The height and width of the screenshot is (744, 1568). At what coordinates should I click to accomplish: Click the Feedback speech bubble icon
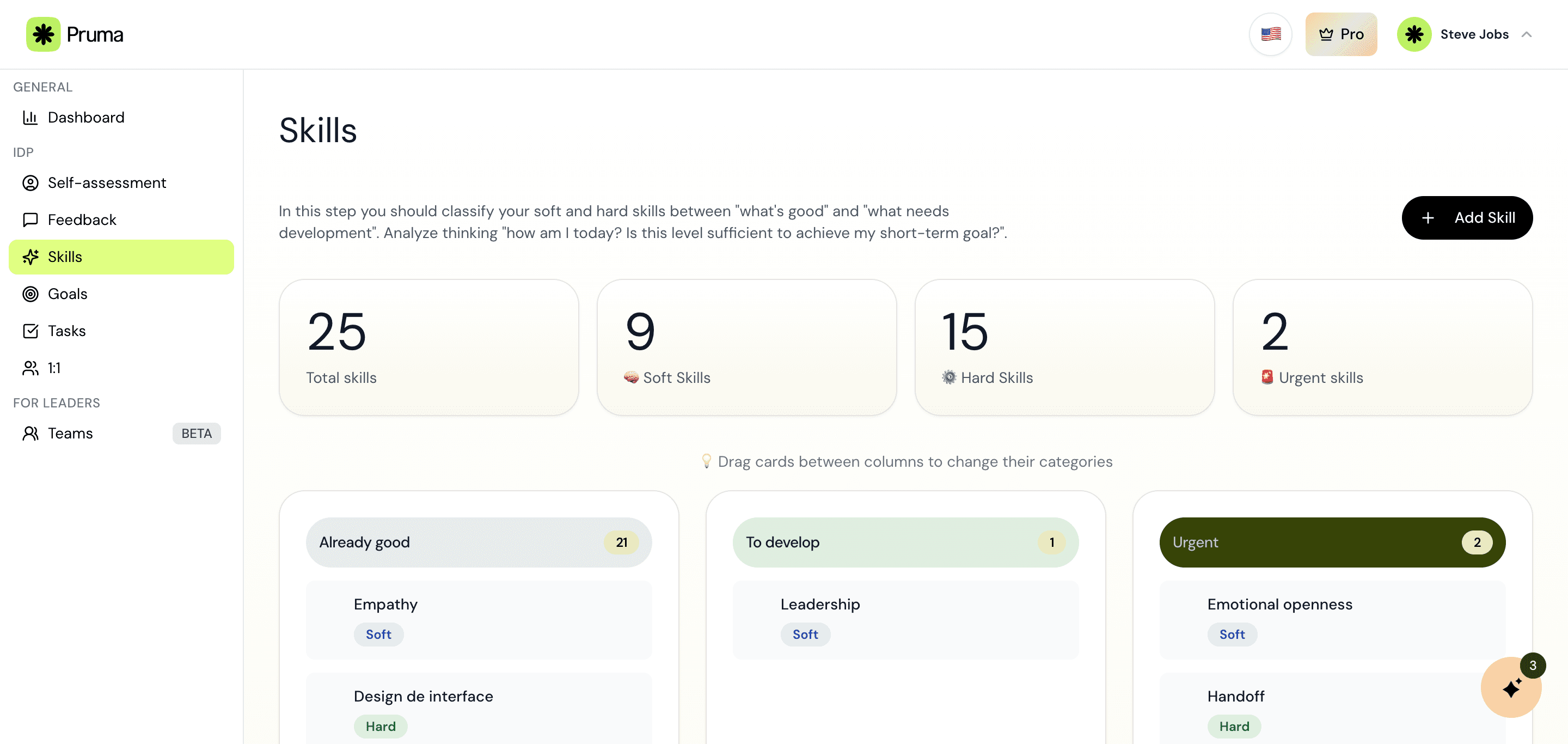(x=30, y=220)
